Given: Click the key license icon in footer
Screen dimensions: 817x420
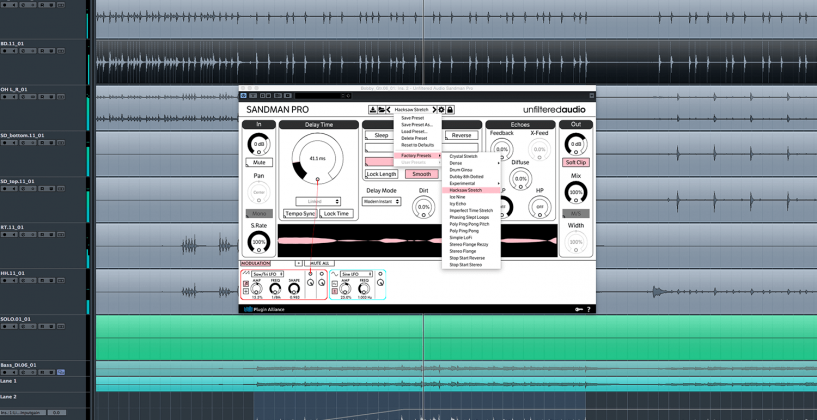Looking at the screenshot, I should (x=578, y=309).
